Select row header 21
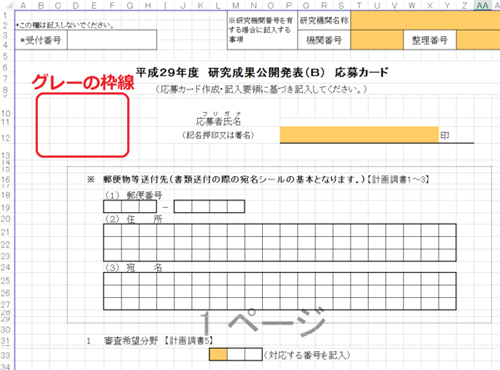 6,232
